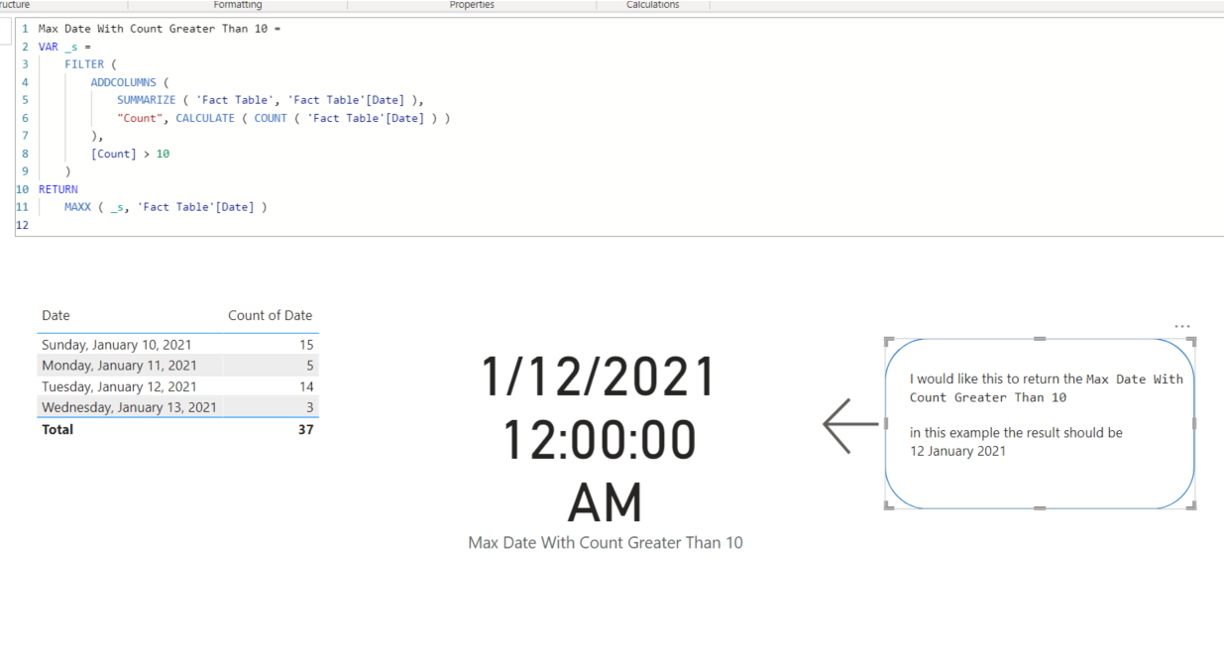Click the CALCULATE COUNT line in formula
Screen dimensions: 1224x659
click(x=283, y=118)
